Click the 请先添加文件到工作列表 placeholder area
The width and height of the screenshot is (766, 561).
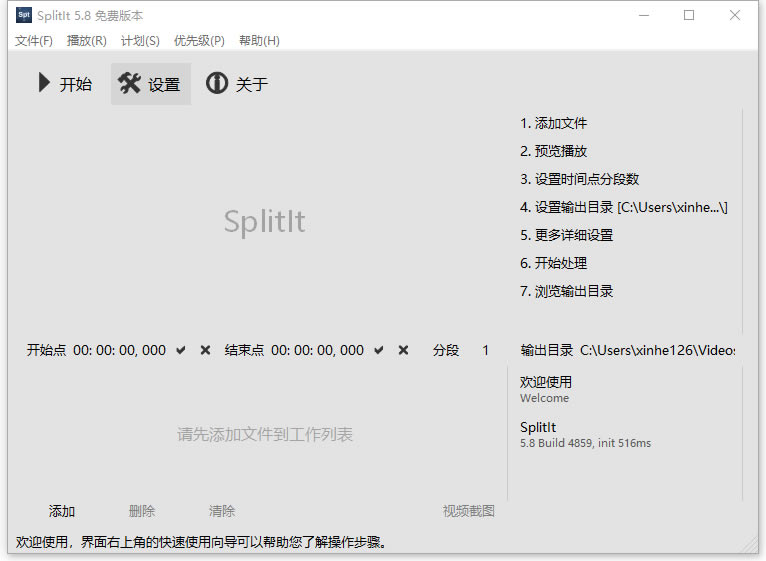(x=265, y=434)
